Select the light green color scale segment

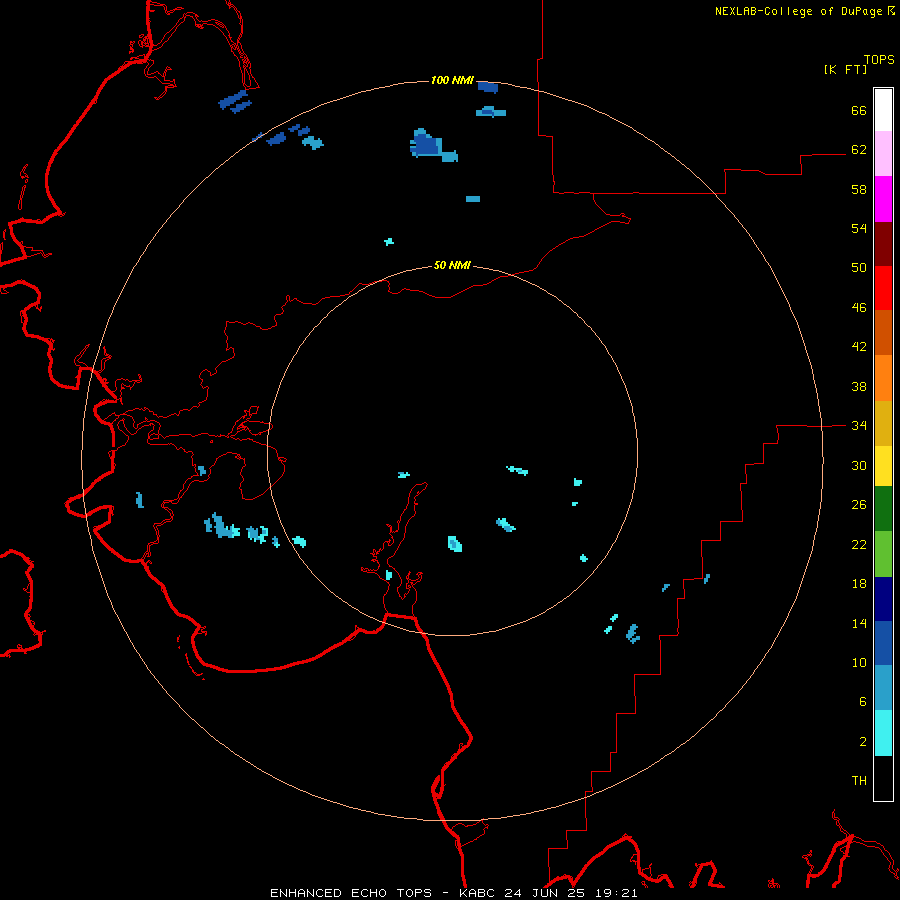coord(883,554)
